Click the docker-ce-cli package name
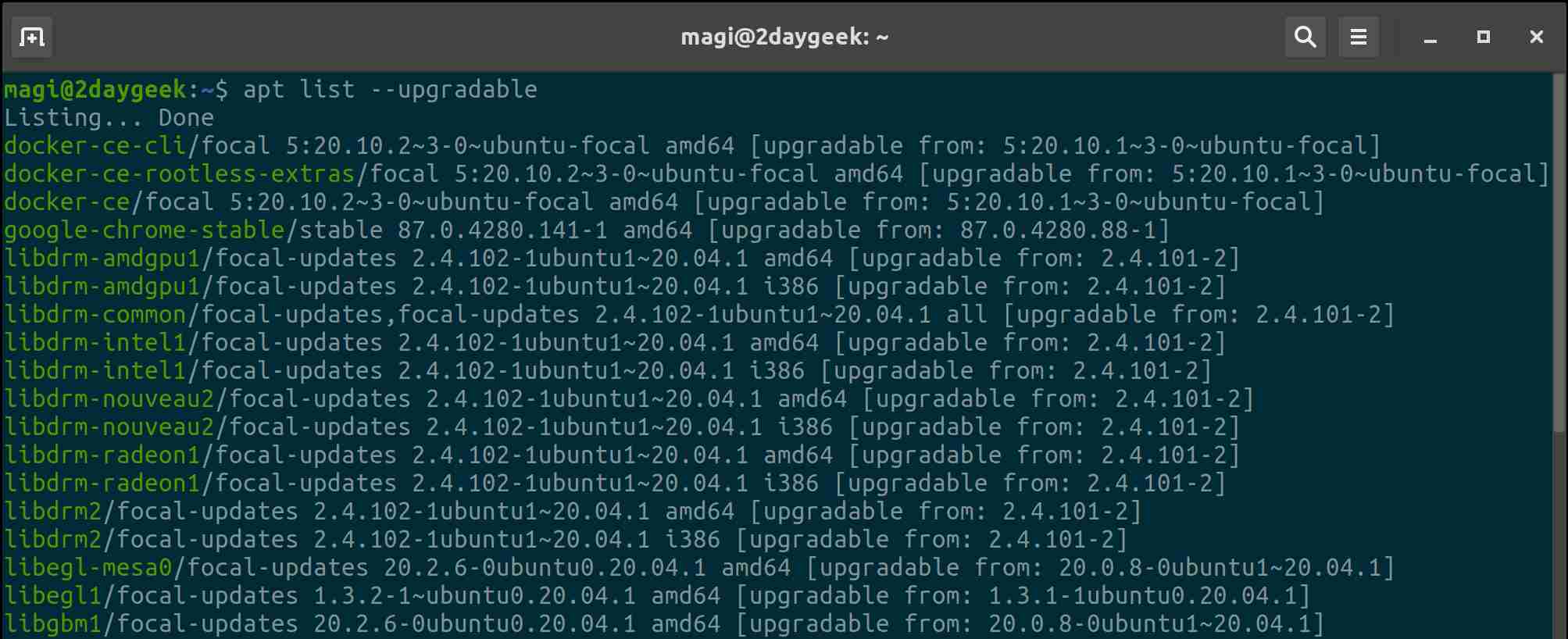This screenshot has width=1568, height=639. point(95,146)
